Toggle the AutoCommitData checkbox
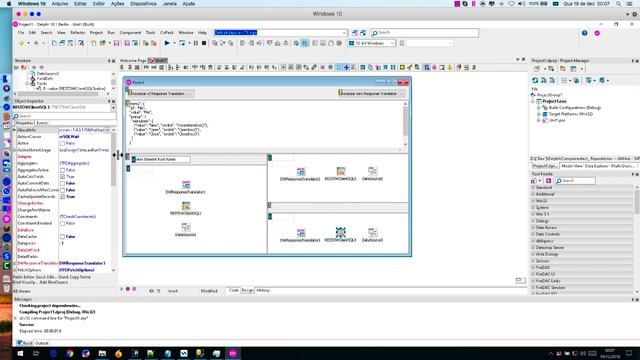This screenshot has height=360, width=640. 62,183
